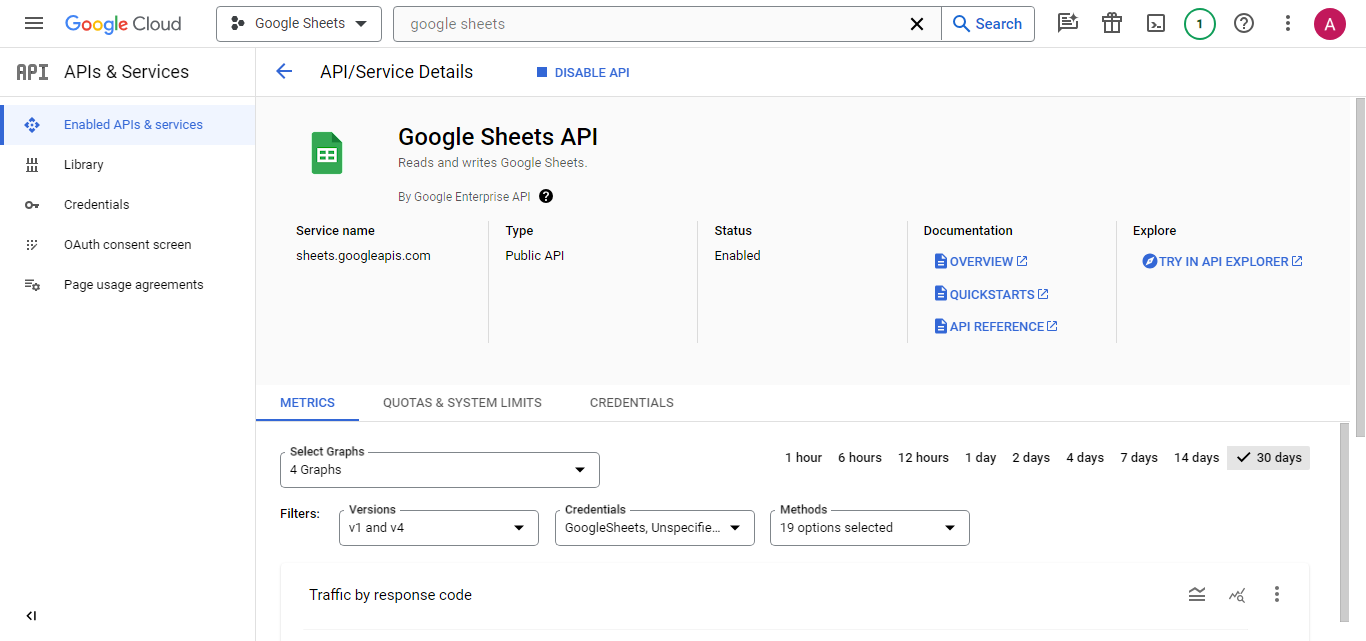Switch to the Credentials tab
1366x641 pixels.
631,403
